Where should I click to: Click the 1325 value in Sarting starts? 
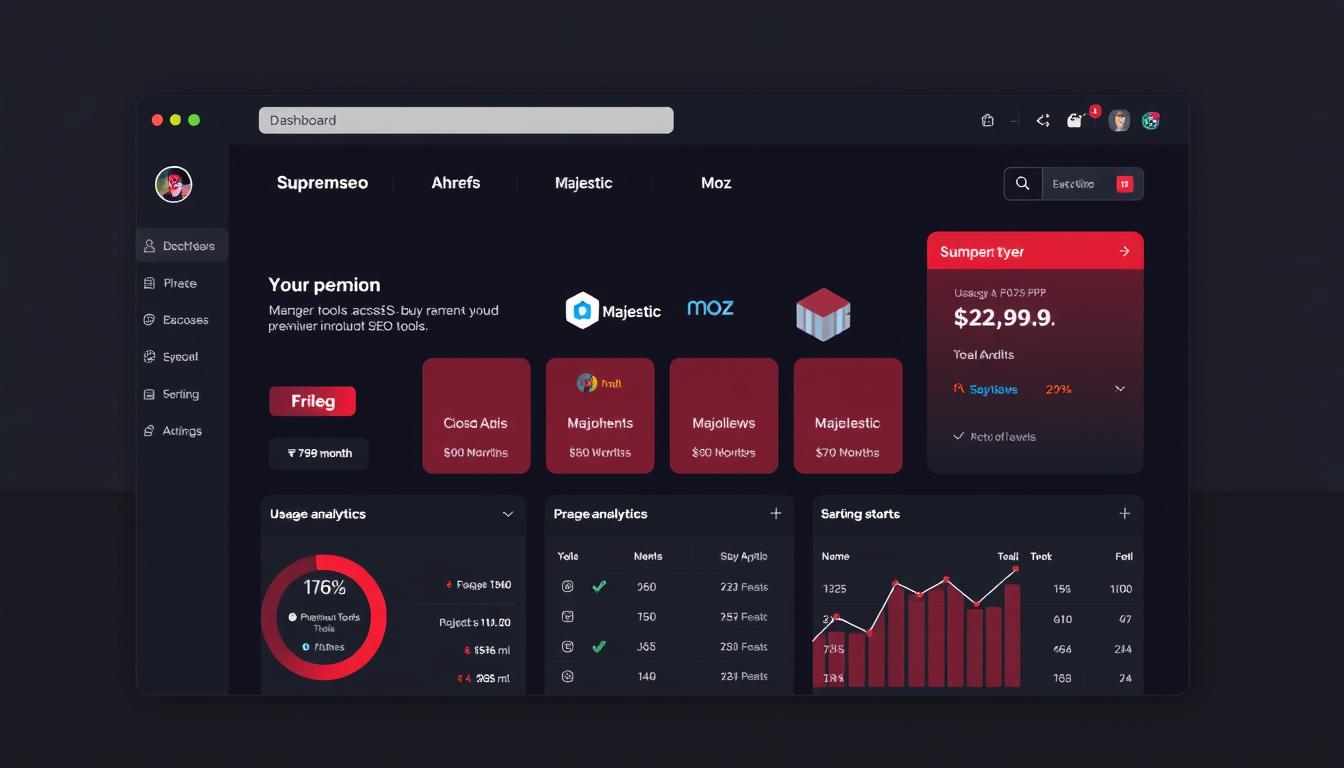tap(834, 589)
